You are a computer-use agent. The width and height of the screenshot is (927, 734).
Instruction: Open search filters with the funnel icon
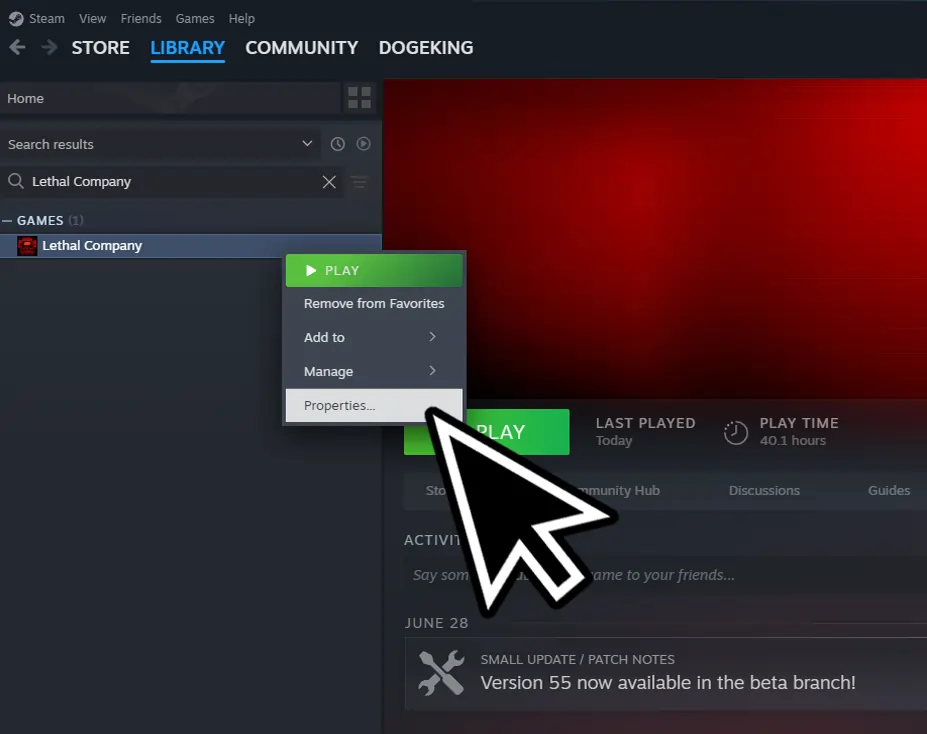pos(359,182)
